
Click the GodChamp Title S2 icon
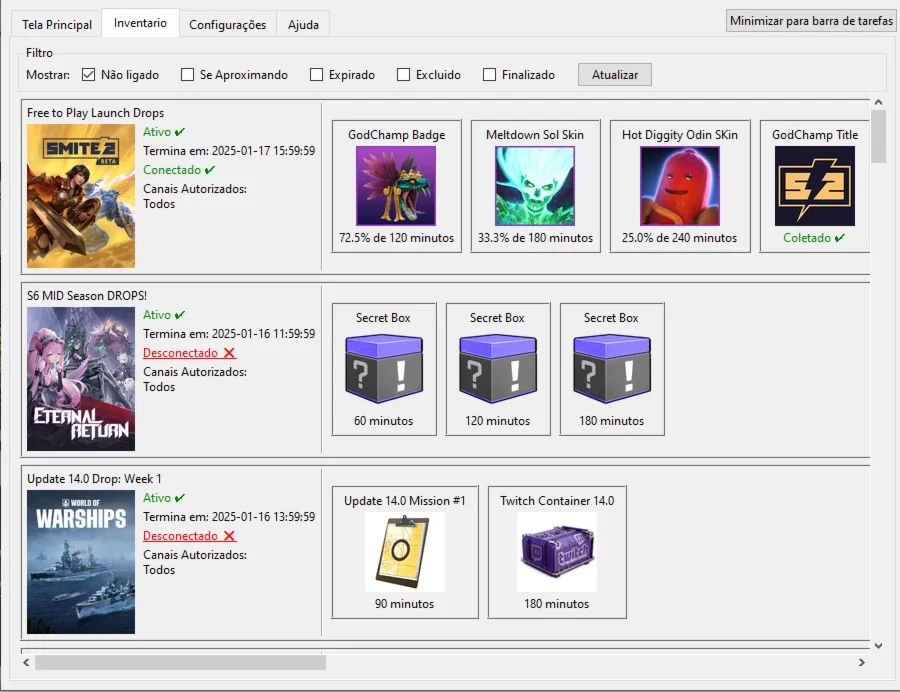coord(814,186)
